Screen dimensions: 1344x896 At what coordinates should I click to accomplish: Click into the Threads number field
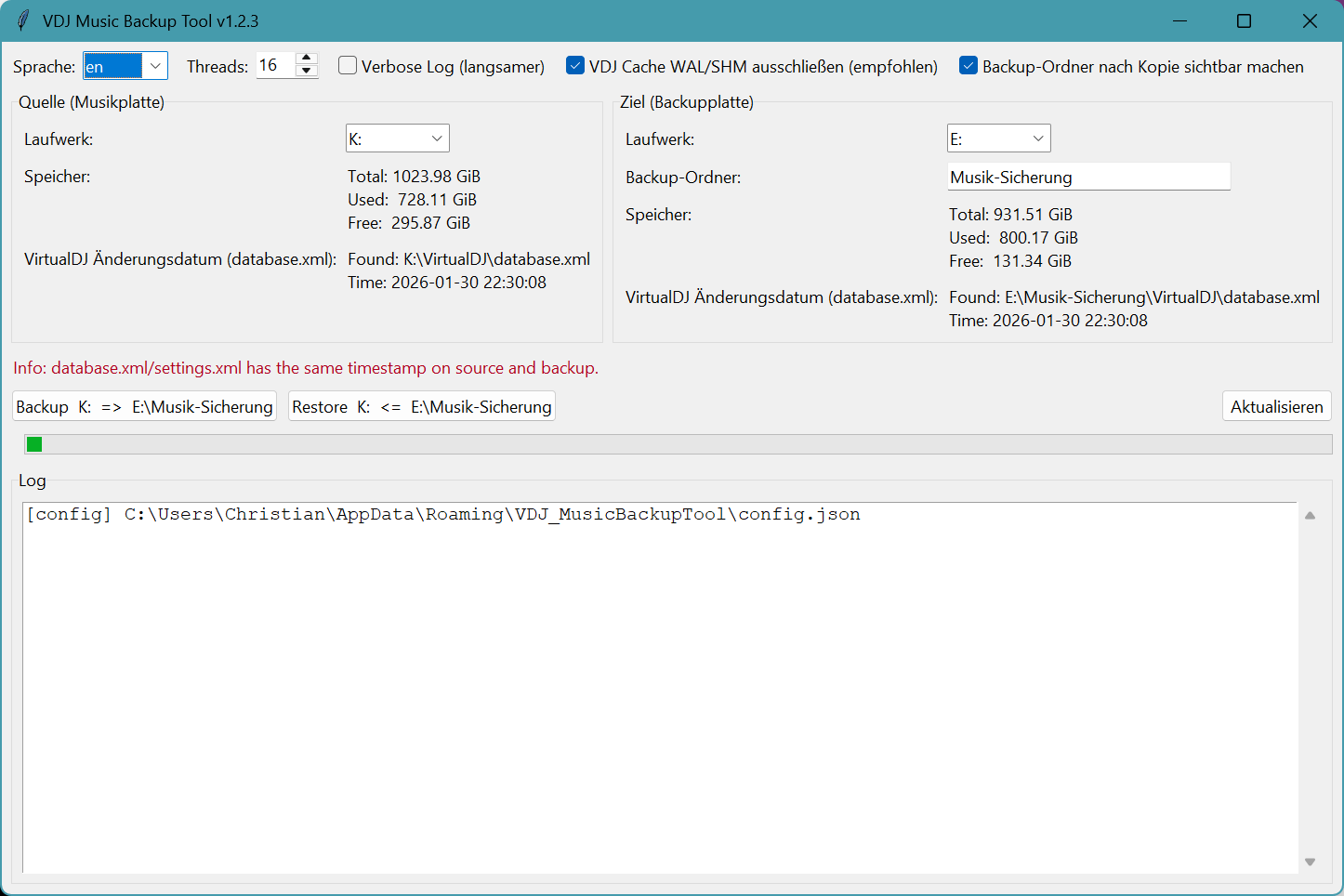pyautogui.click(x=274, y=66)
